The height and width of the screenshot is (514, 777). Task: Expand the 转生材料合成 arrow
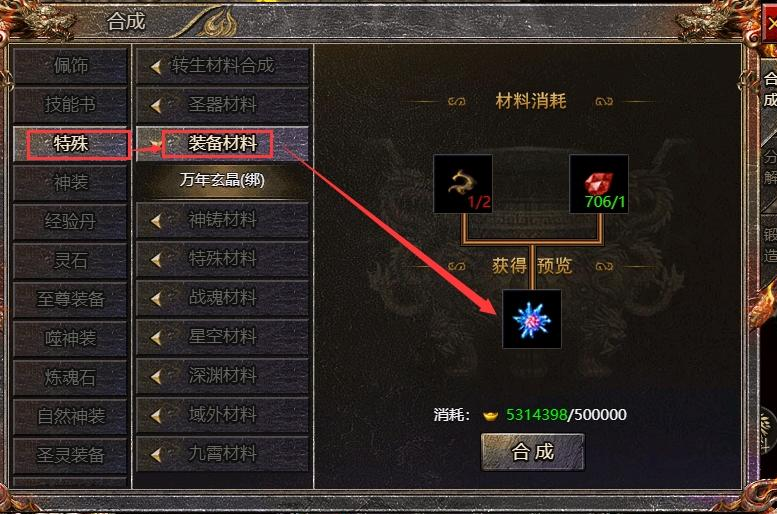[x=156, y=66]
